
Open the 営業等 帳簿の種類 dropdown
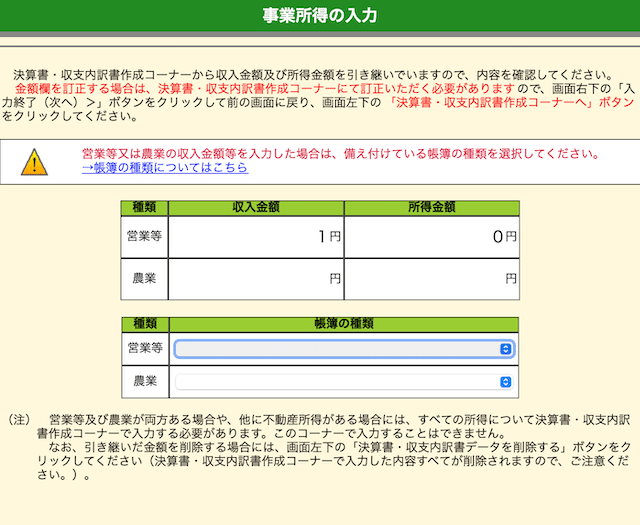(x=344, y=349)
